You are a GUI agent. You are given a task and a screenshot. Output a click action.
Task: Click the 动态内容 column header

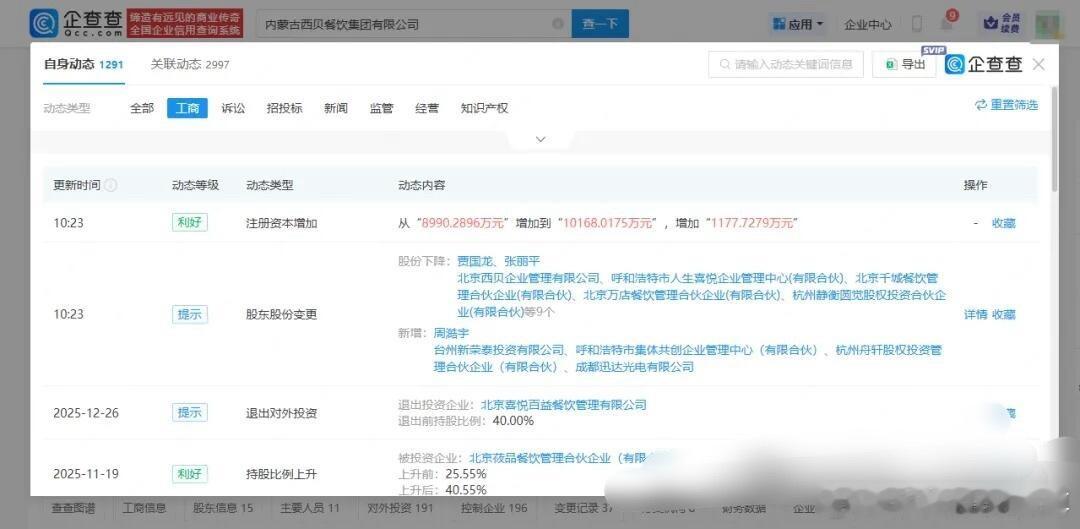tap(422, 185)
